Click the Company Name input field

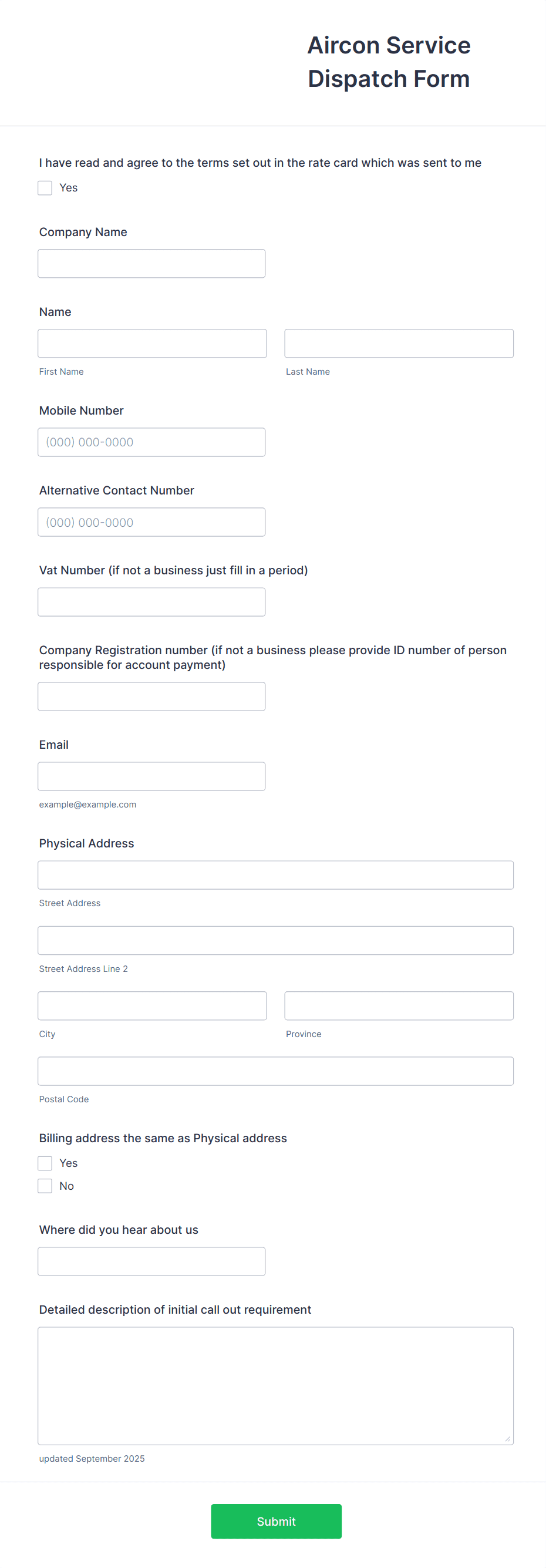tap(151, 263)
